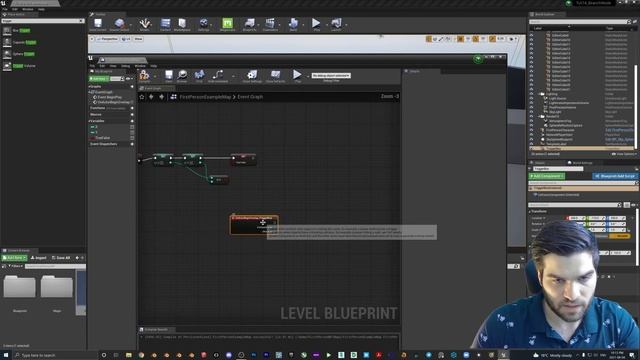Click Browse in Blueprint toolbar
The height and width of the screenshot is (360, 640).
coord(182,76)
